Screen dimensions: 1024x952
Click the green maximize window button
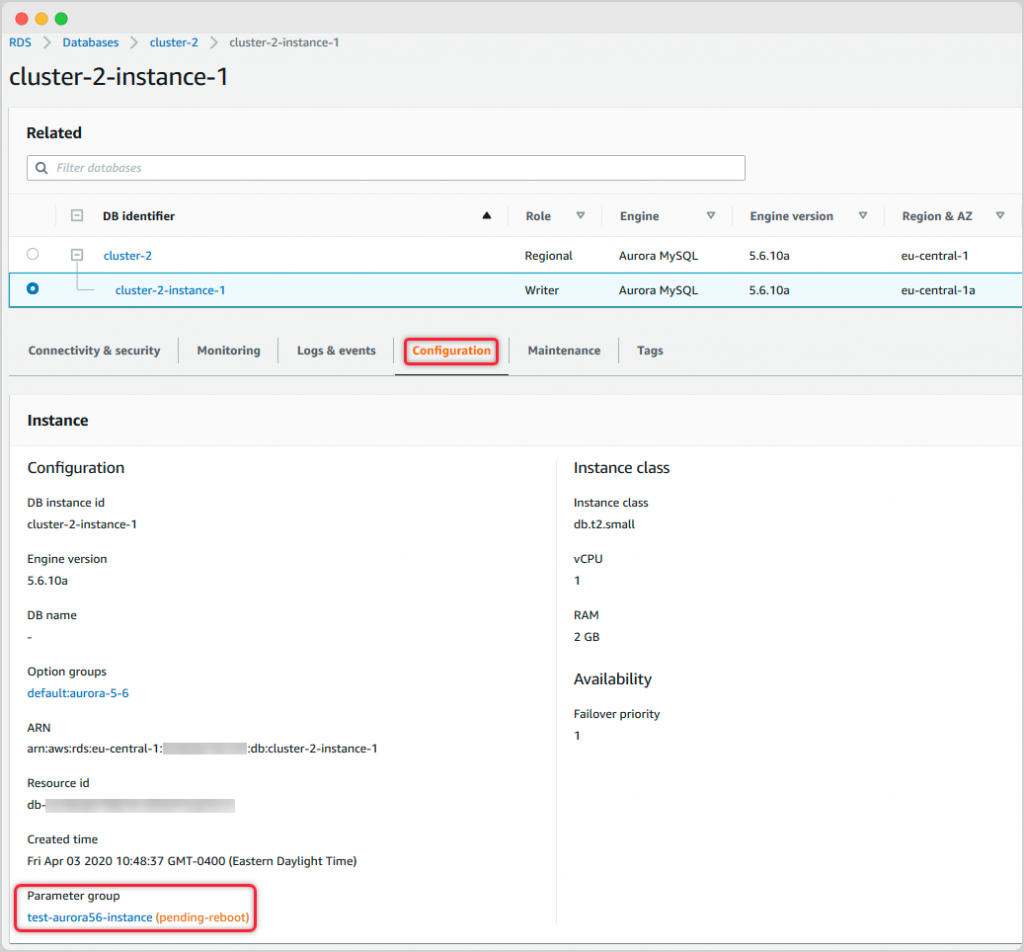click(61, 19)
